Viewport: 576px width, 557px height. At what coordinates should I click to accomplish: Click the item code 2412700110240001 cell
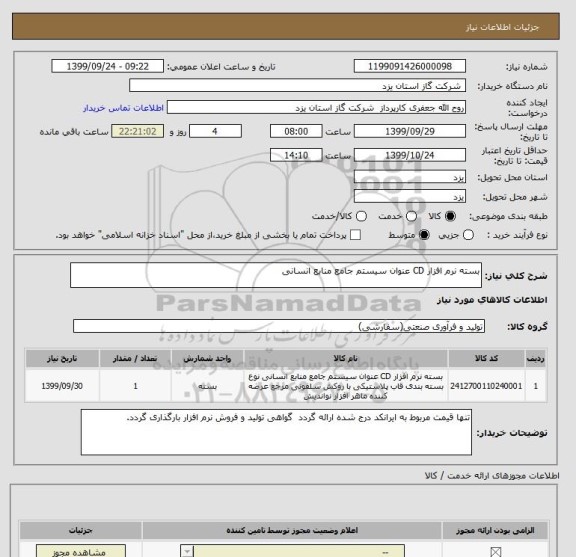click(x=486, y=386)
